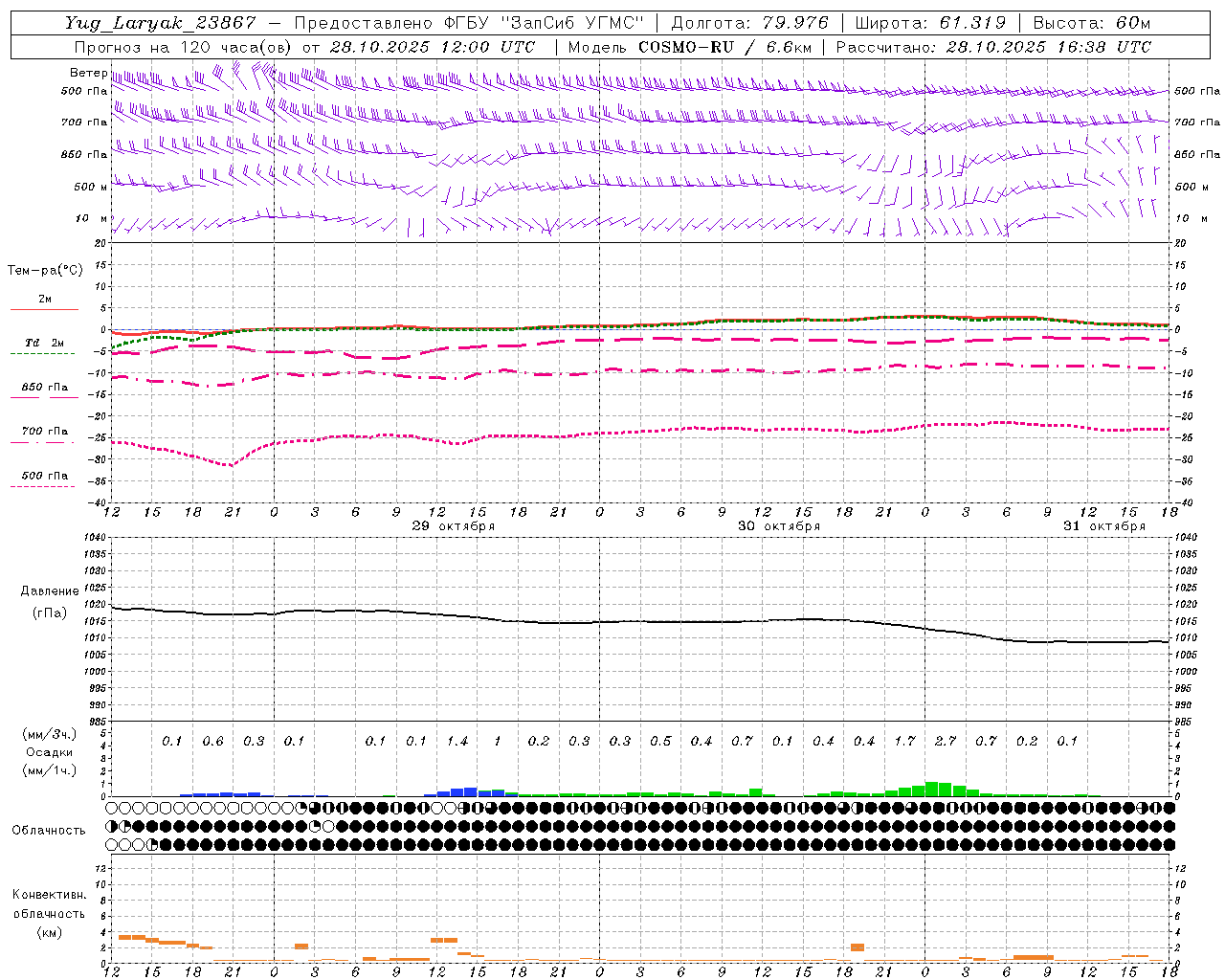The width and height of the screenshot is (1225, 980).
Task: Click the 0.5 precipitation value
Action: coord(660,741)
